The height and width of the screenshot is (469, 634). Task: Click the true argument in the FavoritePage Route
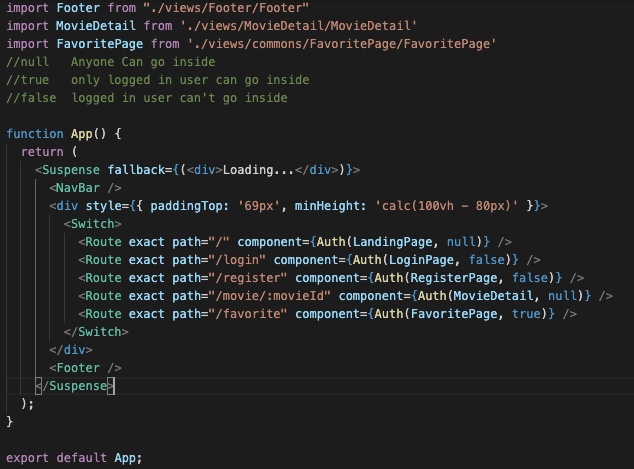point(526,314)
